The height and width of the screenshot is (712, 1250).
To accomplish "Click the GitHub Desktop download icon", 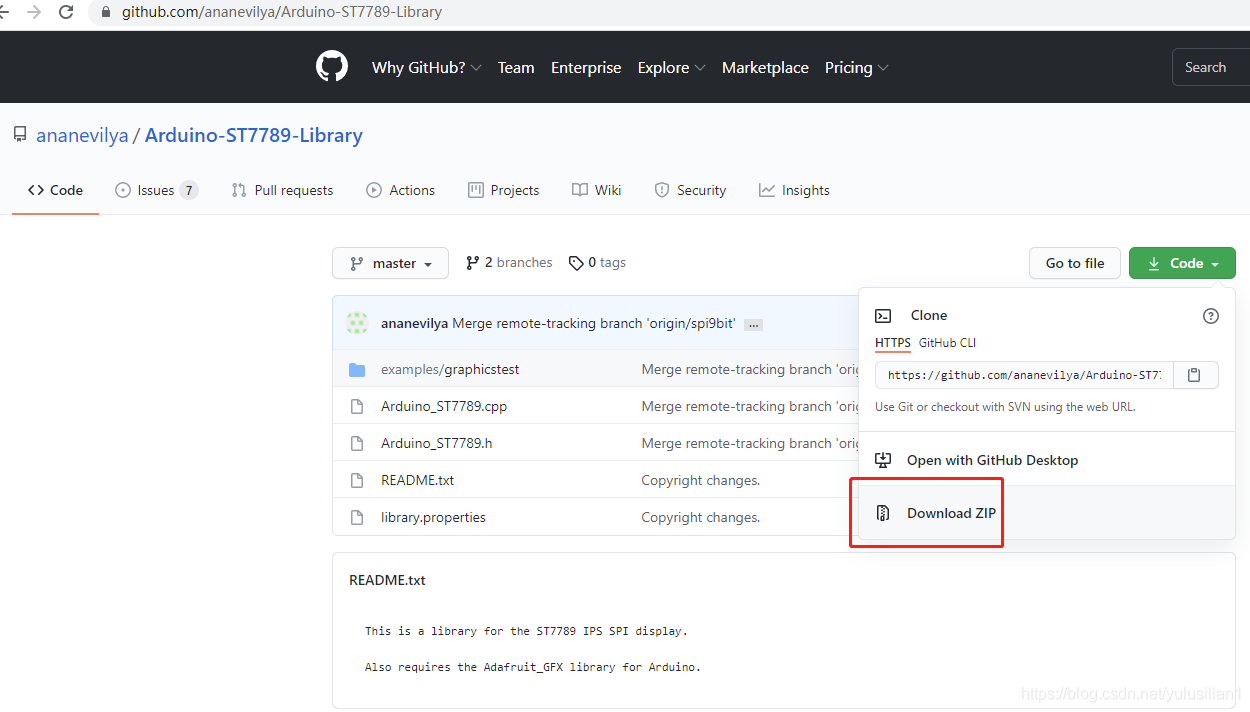I will tap(883, 460).
